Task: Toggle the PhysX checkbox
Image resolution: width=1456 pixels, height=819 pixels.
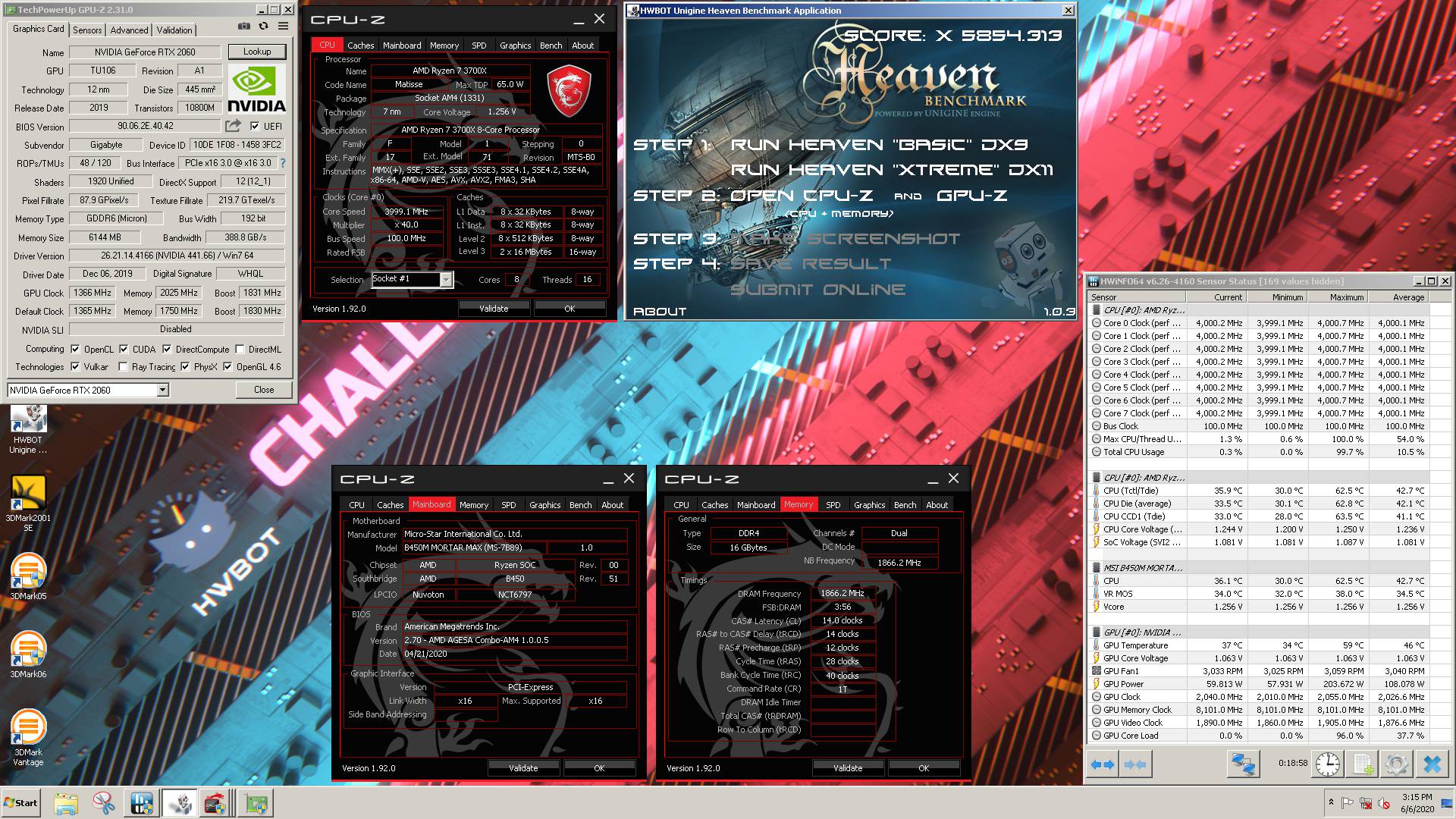Action: (184, 367)
